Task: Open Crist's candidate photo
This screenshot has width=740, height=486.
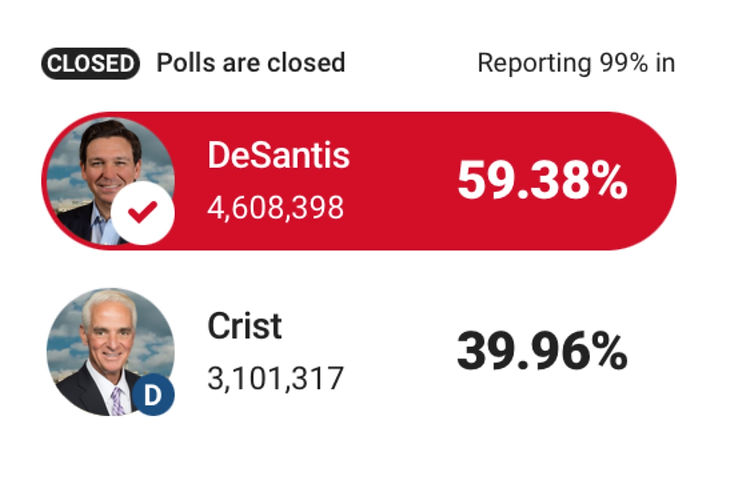Action: pyautogui.click(x=110, y=352)
